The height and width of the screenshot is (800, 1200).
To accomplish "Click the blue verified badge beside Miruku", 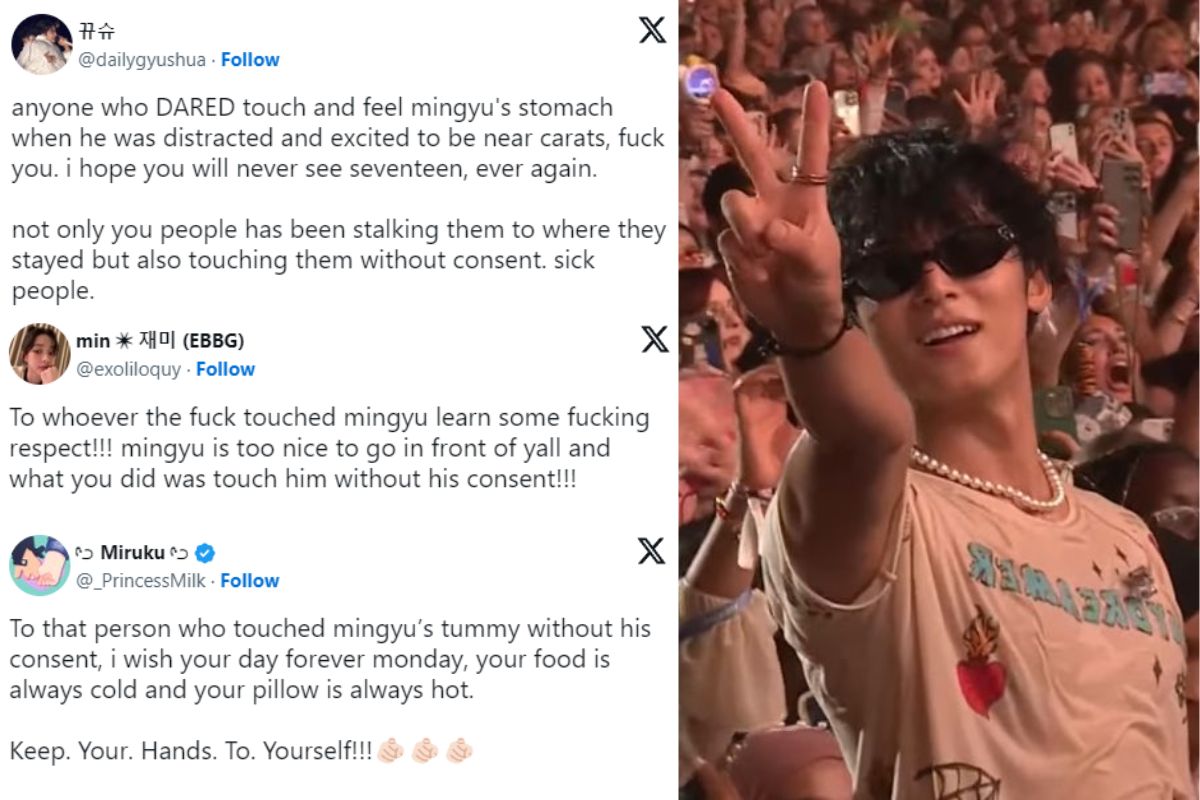I will [x=206, y=553].
